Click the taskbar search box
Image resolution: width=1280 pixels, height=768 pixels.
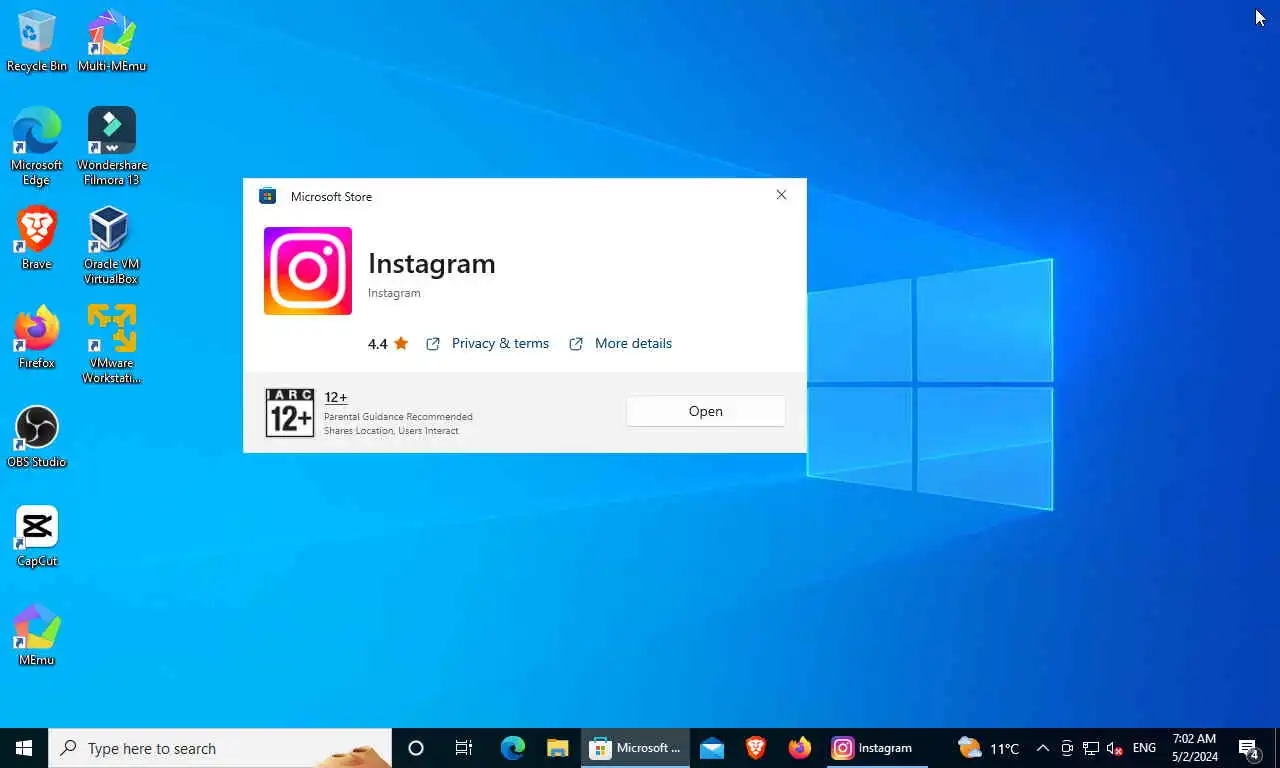pos(220,748)
